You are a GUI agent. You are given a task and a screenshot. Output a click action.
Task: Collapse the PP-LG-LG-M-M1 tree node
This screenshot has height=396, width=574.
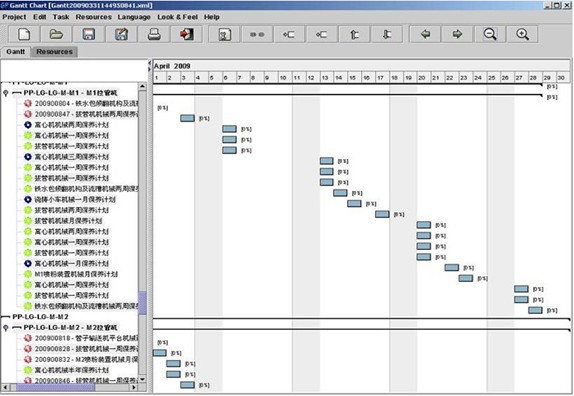(5, 93)
